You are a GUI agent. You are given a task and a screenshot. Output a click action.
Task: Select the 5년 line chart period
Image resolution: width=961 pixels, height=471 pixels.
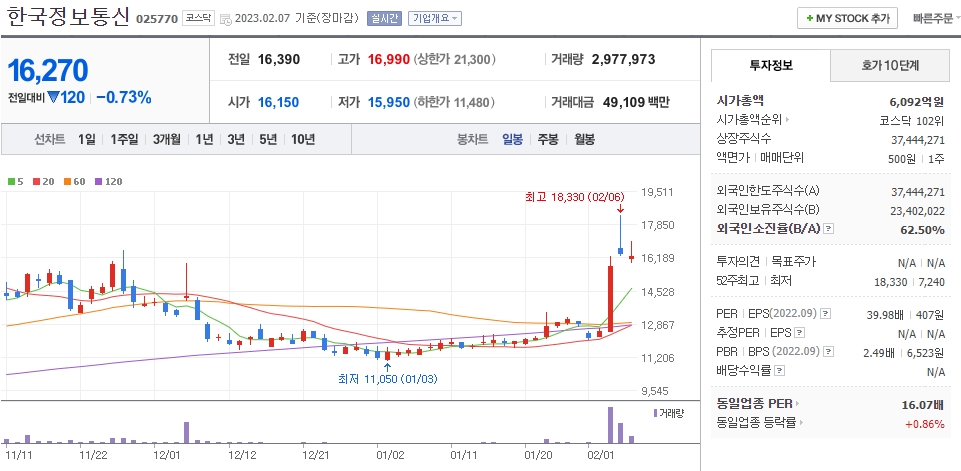click(268, 139)
